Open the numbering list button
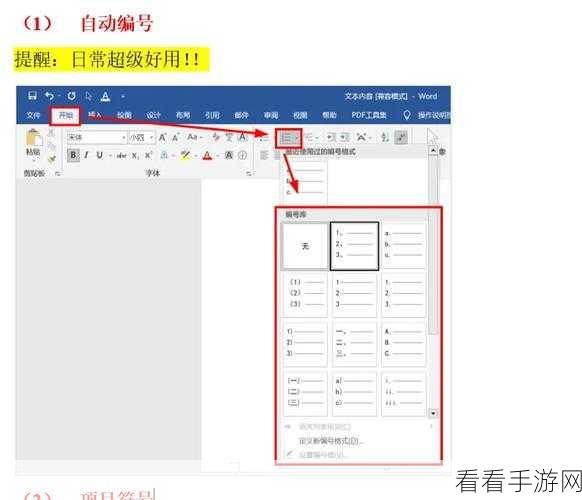Viewport: 582px width, 500px height. [x=288, y=138]
